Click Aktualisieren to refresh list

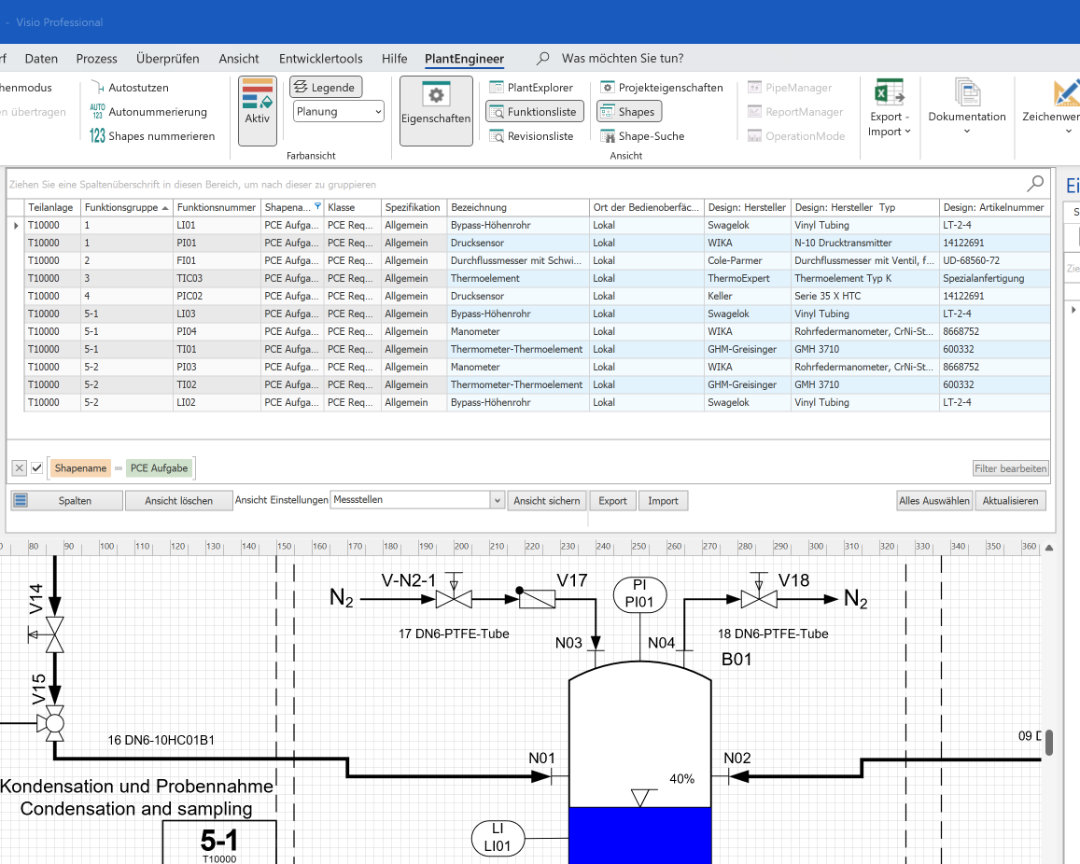tap(1010, 501)
